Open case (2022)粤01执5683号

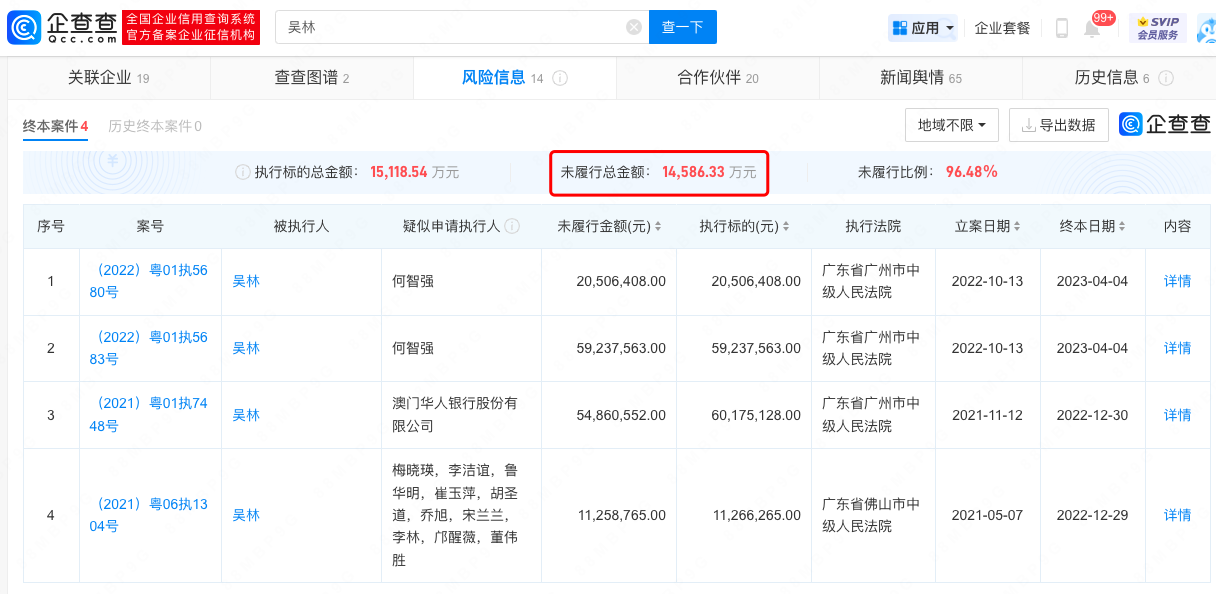[150, 348]
